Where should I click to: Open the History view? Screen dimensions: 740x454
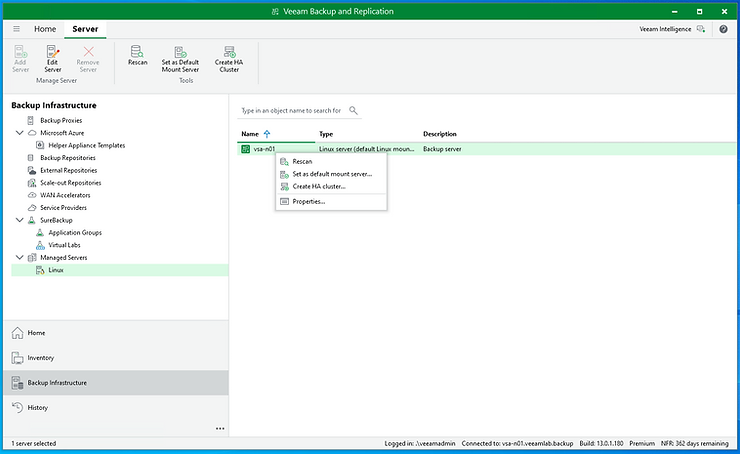coord(116,407)
